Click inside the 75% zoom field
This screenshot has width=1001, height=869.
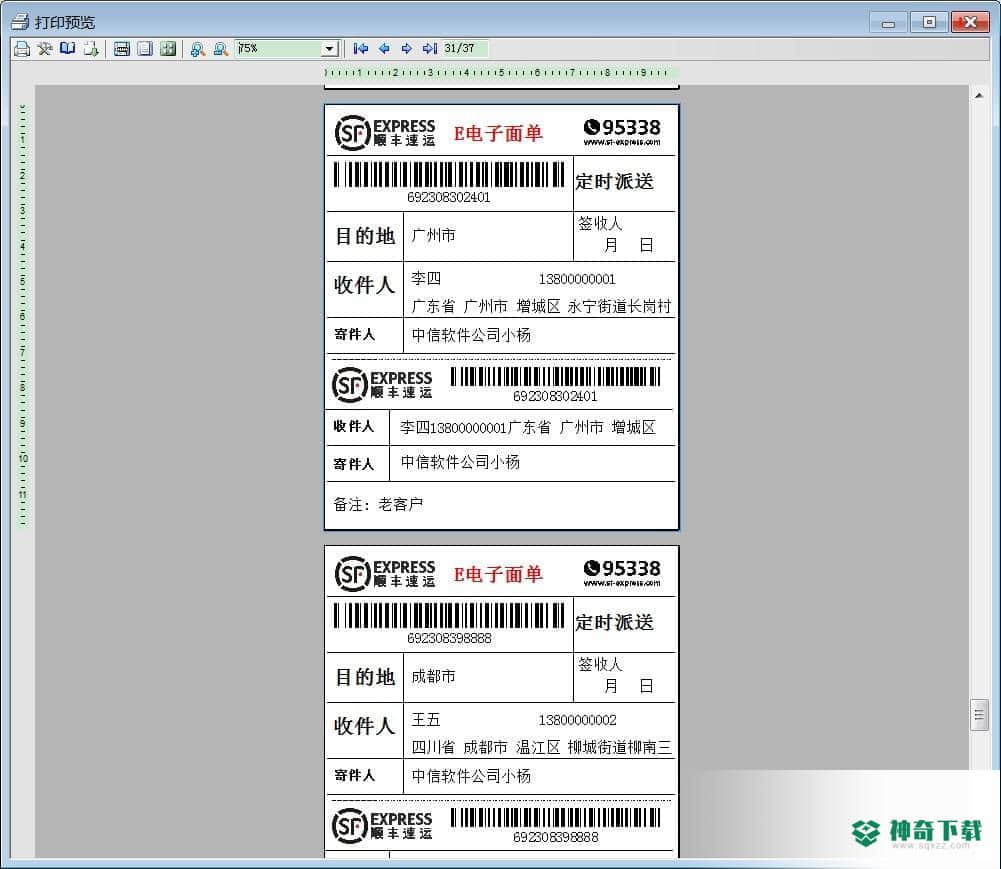tap(279, 49)
